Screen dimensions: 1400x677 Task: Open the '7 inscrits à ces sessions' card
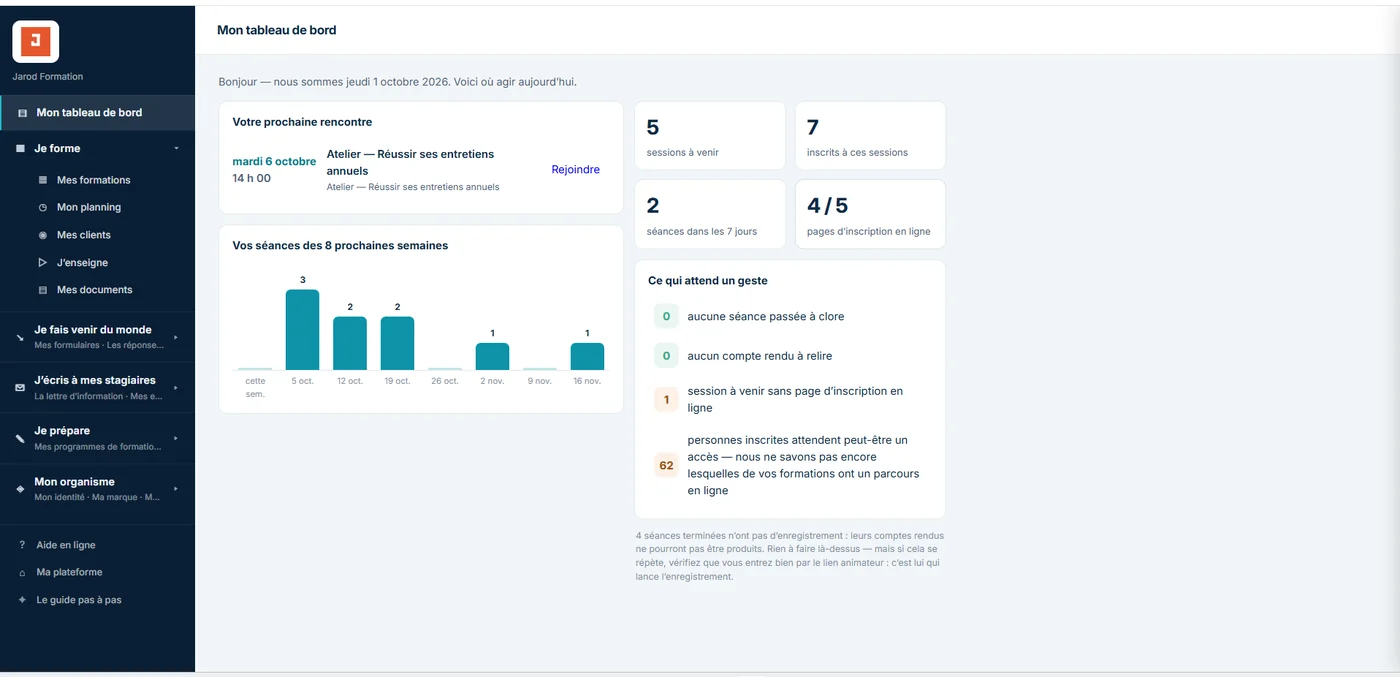click(870, 136)
